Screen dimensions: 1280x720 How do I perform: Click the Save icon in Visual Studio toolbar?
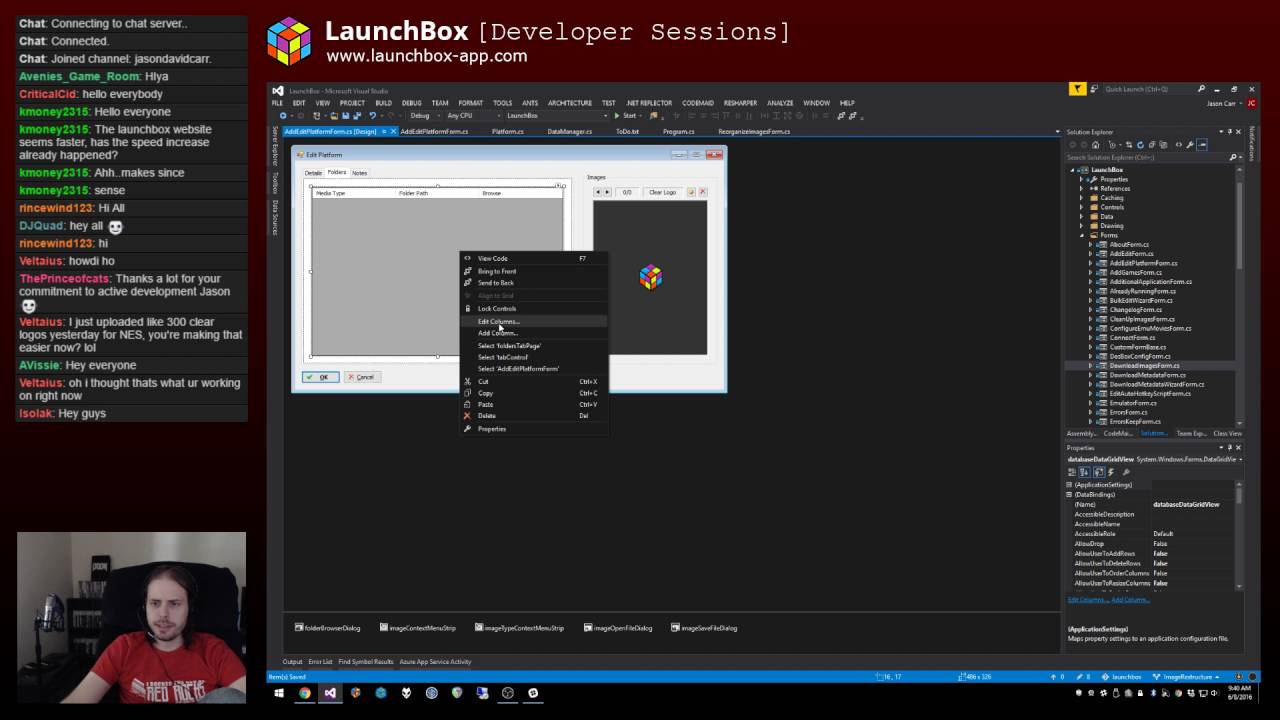pos(346,116)
